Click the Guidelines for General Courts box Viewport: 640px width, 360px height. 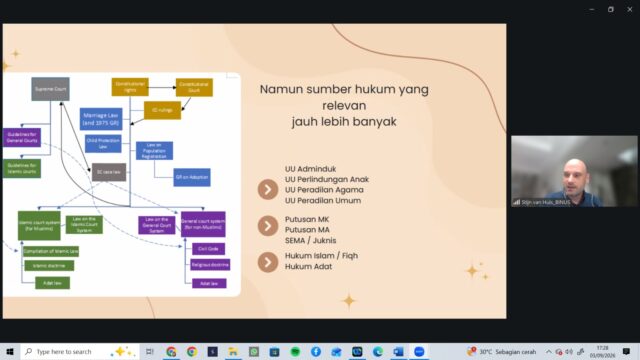(x=22, y=137)
